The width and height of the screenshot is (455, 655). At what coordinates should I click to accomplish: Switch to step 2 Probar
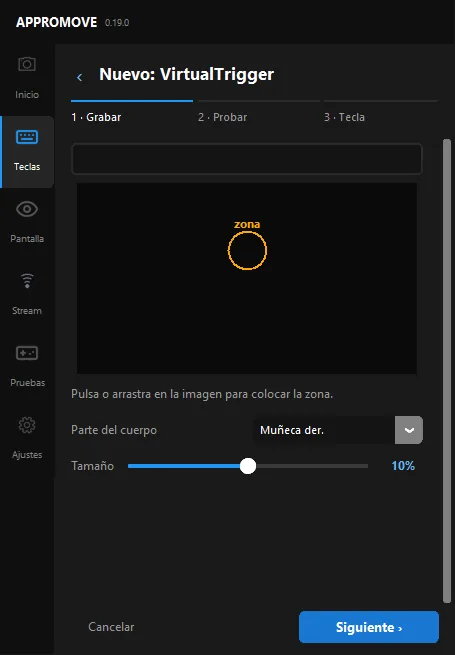pos(222,117)
